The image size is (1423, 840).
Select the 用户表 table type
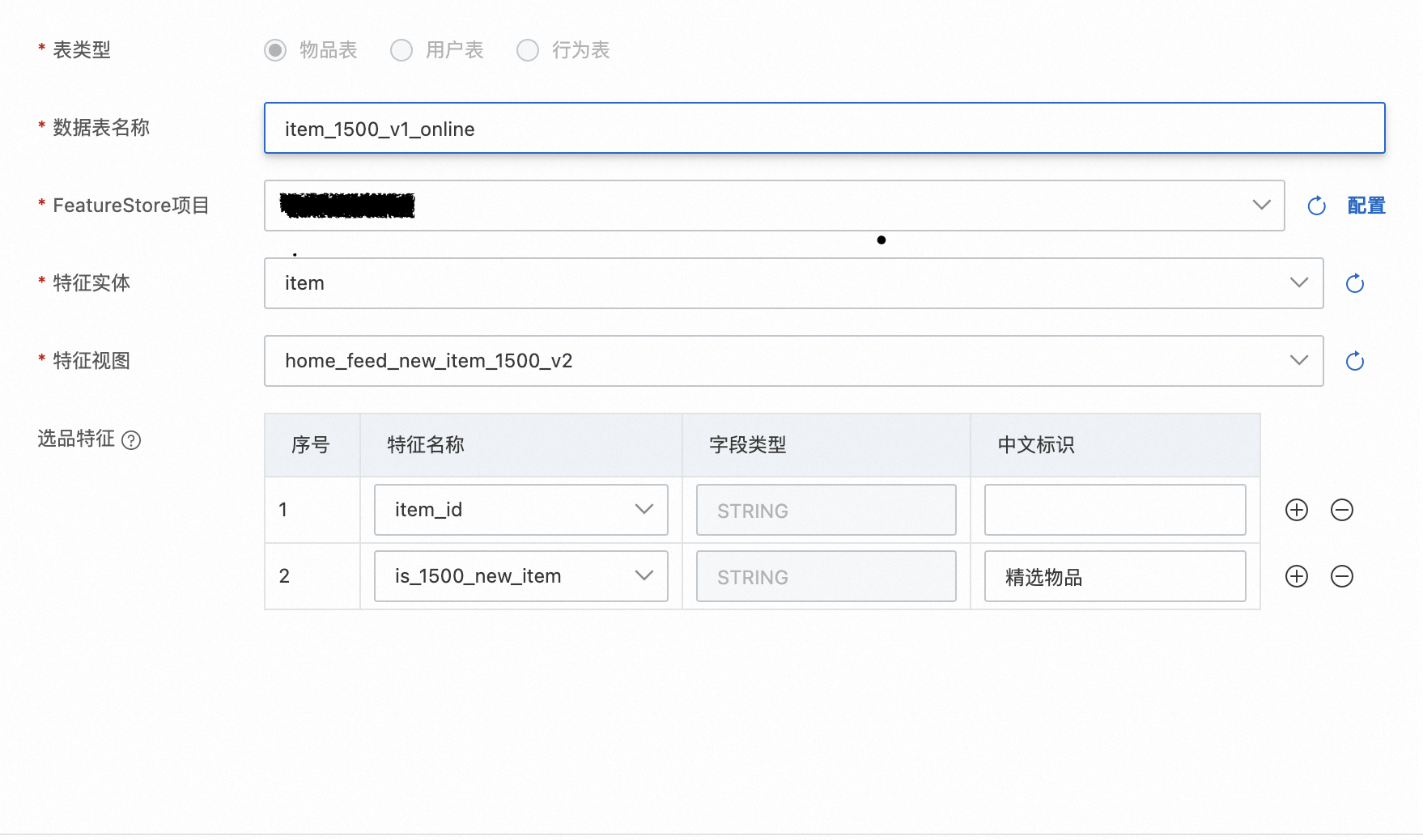401,50
